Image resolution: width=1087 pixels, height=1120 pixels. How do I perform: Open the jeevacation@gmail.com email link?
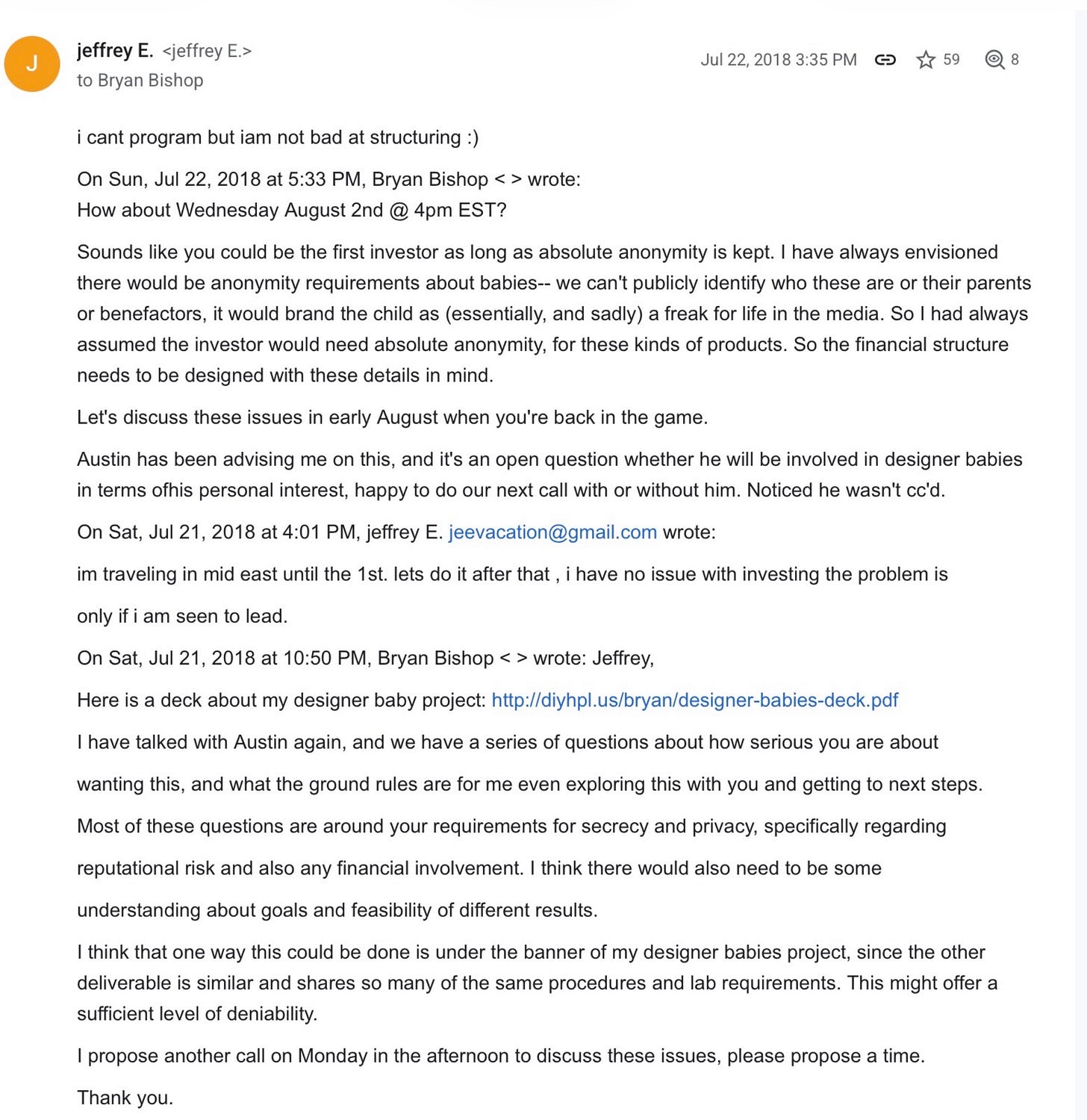point(552,532)
